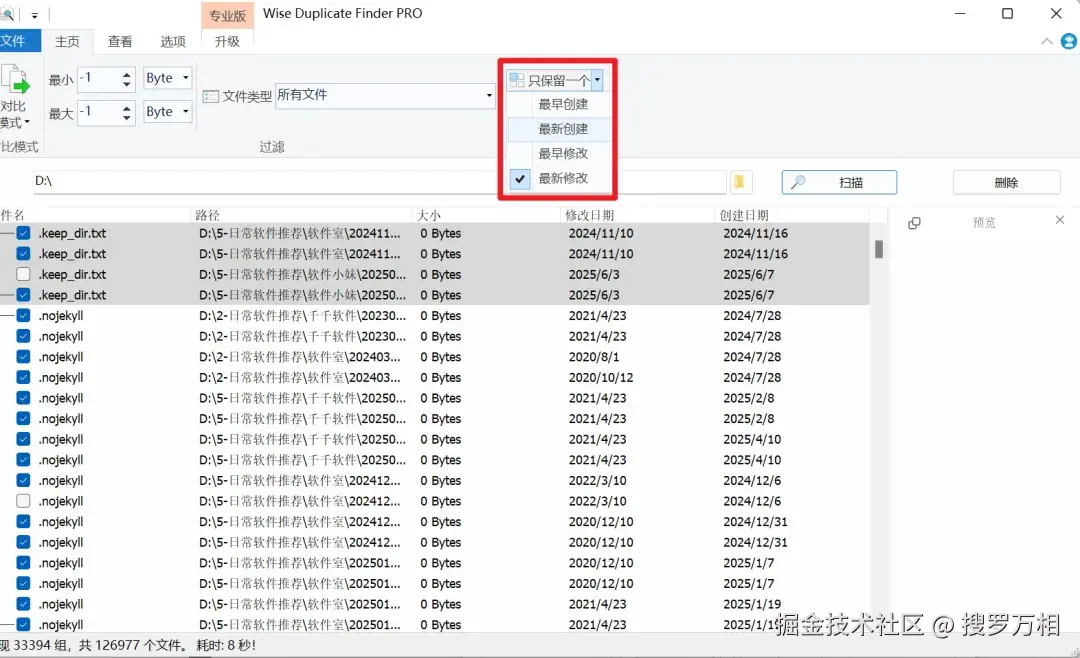Uncheck last visible .nojekyll row checkbox

click(23, 625)
